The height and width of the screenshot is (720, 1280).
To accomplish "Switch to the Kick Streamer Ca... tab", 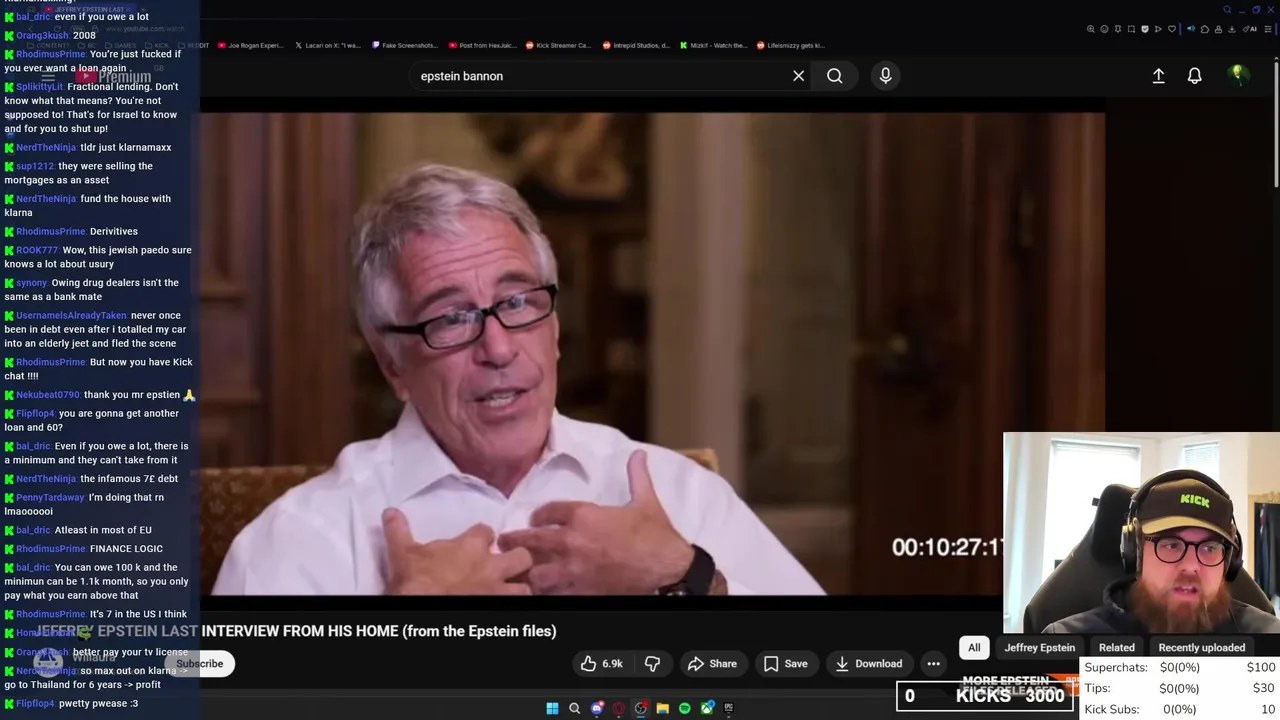I will point(558,45).
